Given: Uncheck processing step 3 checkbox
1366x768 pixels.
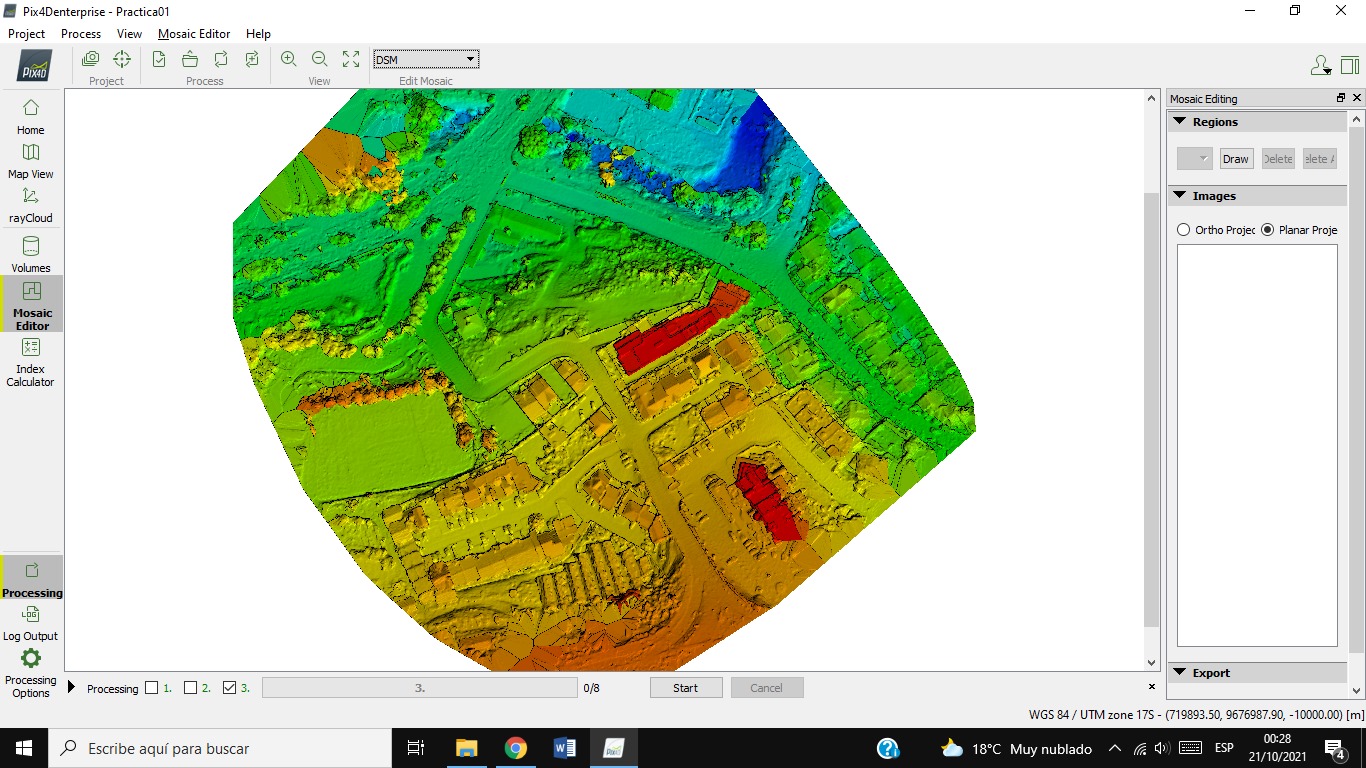Looking at the screenshot, I should [229, 688].
